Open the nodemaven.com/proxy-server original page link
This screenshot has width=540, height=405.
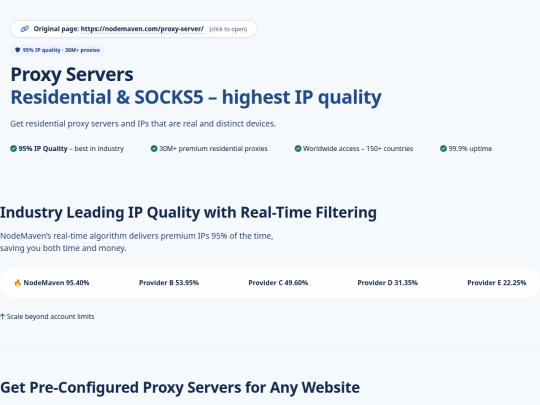click(x=142, y=29)
